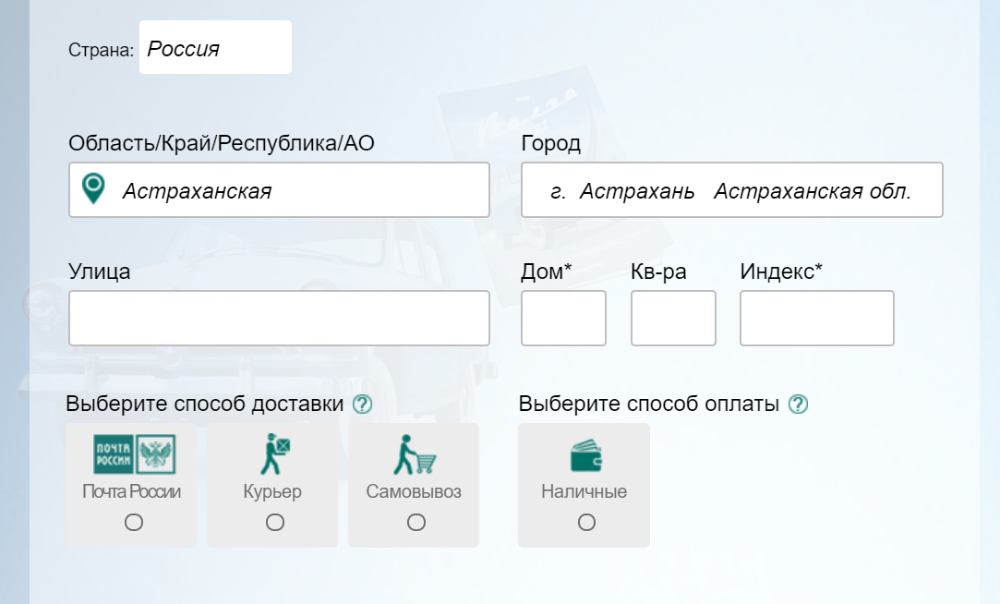
Task: Click the Наличные wallet icon
Action: (585, 456)
